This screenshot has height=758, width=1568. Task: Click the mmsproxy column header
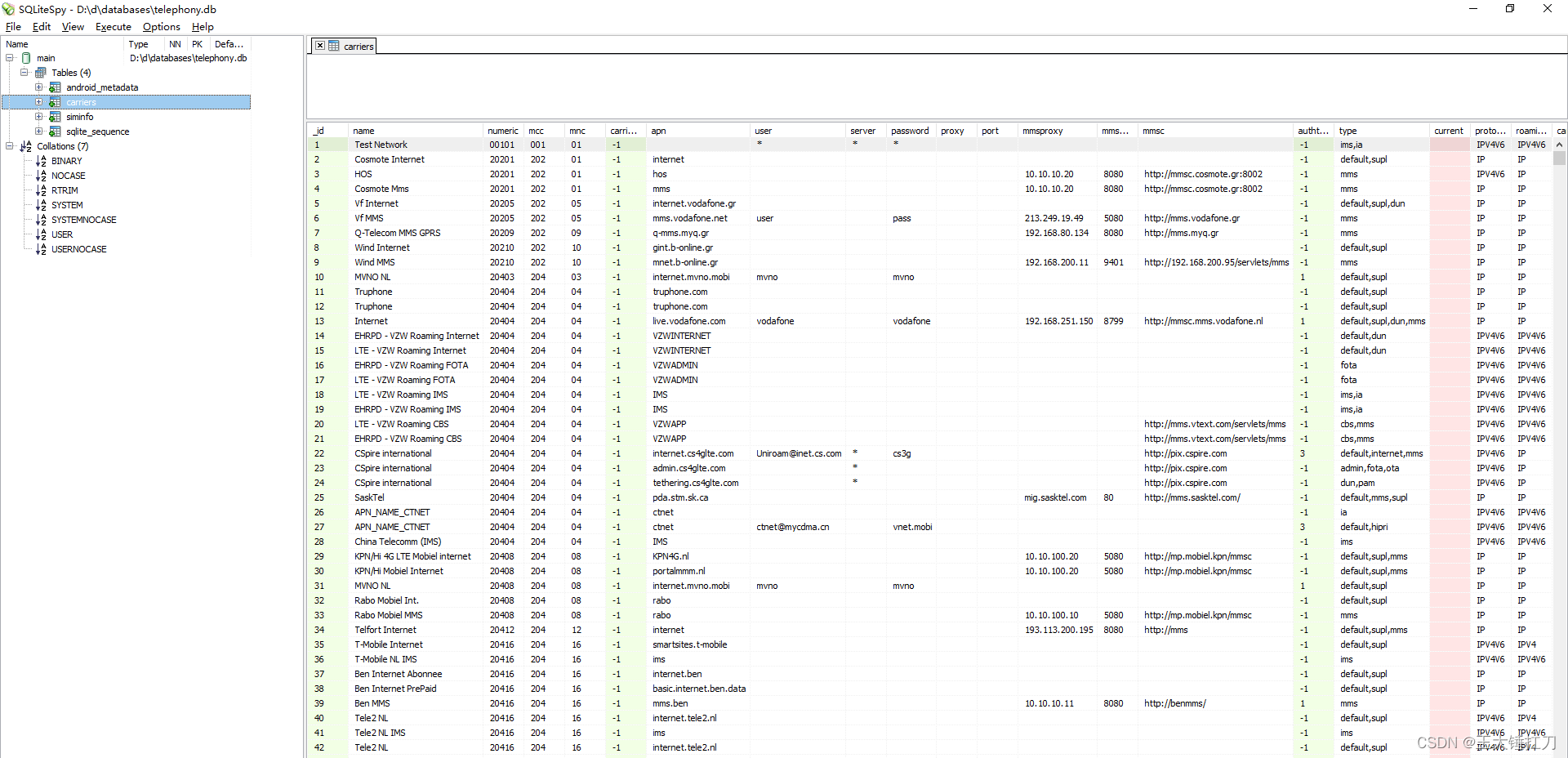[x=1058, y=131]
